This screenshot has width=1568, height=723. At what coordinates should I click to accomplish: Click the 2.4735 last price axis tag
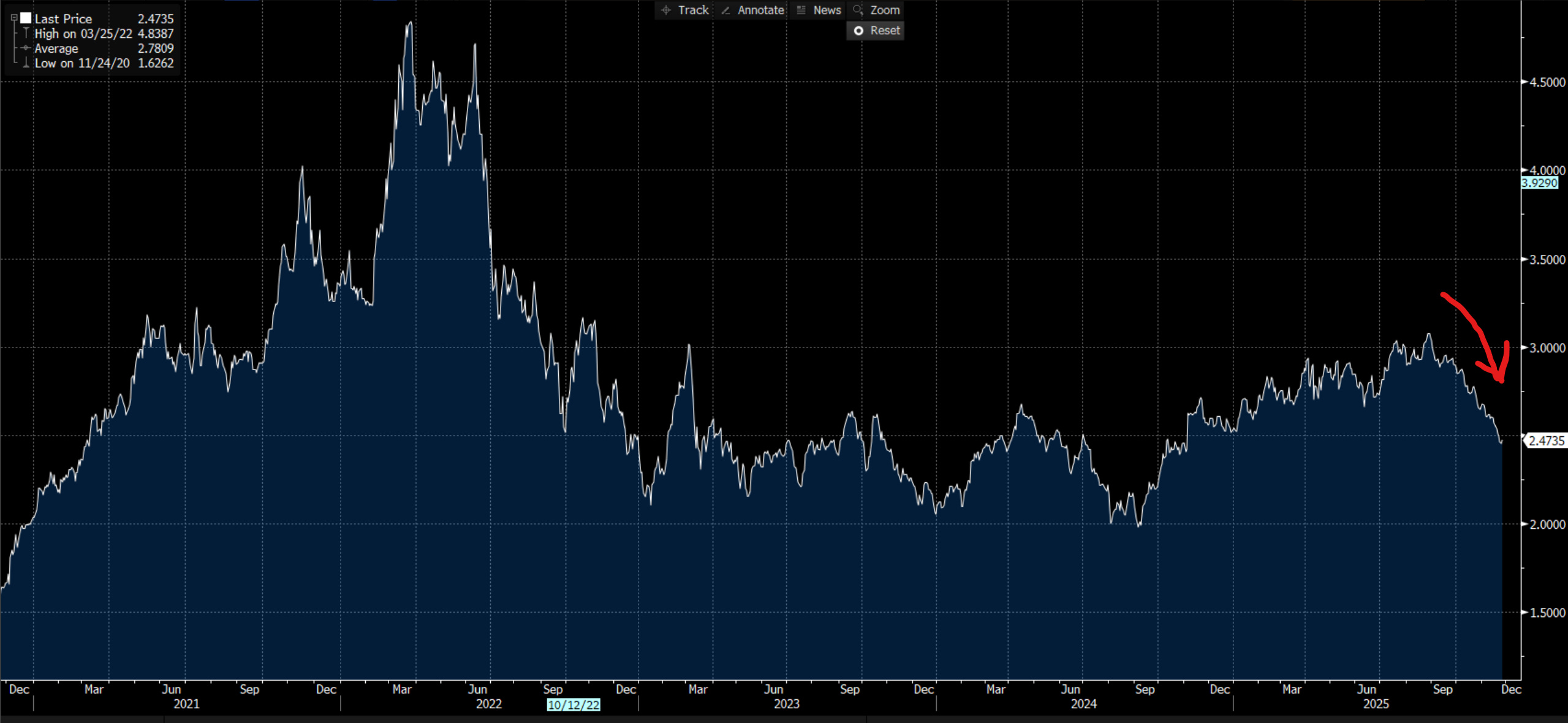tap(1546, 441)
